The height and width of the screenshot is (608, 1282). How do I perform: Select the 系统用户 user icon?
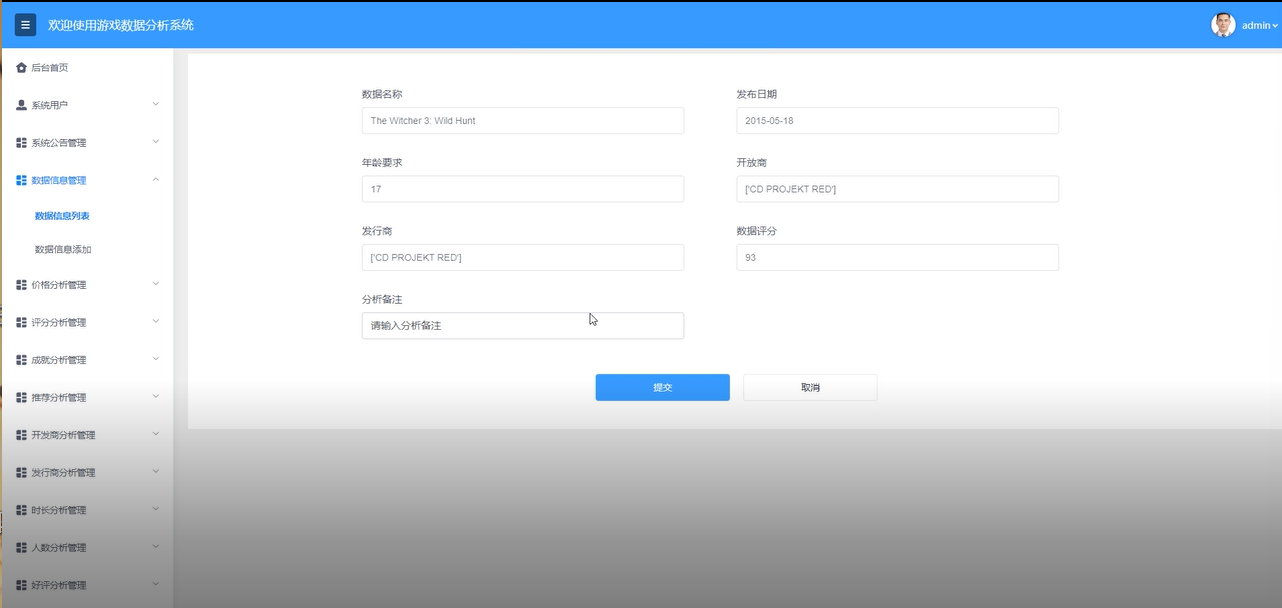[21, 104]
